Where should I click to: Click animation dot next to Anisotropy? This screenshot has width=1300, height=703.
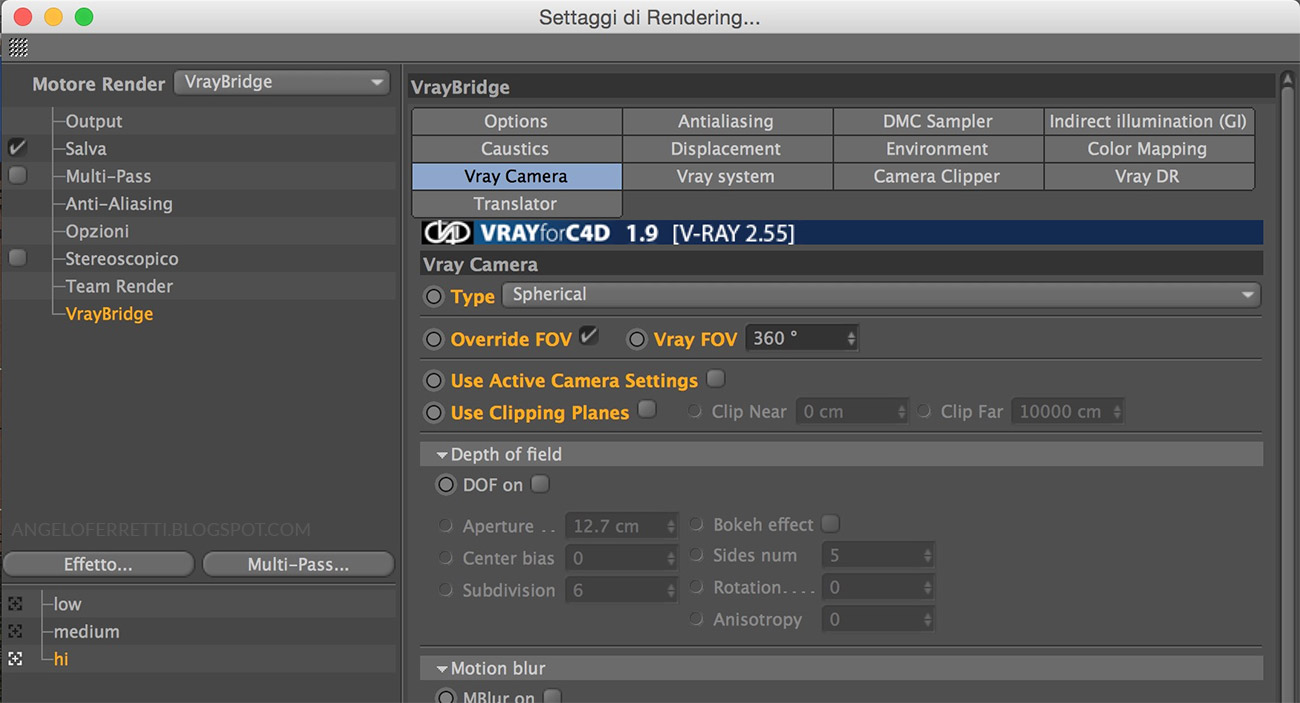(696, 619)
